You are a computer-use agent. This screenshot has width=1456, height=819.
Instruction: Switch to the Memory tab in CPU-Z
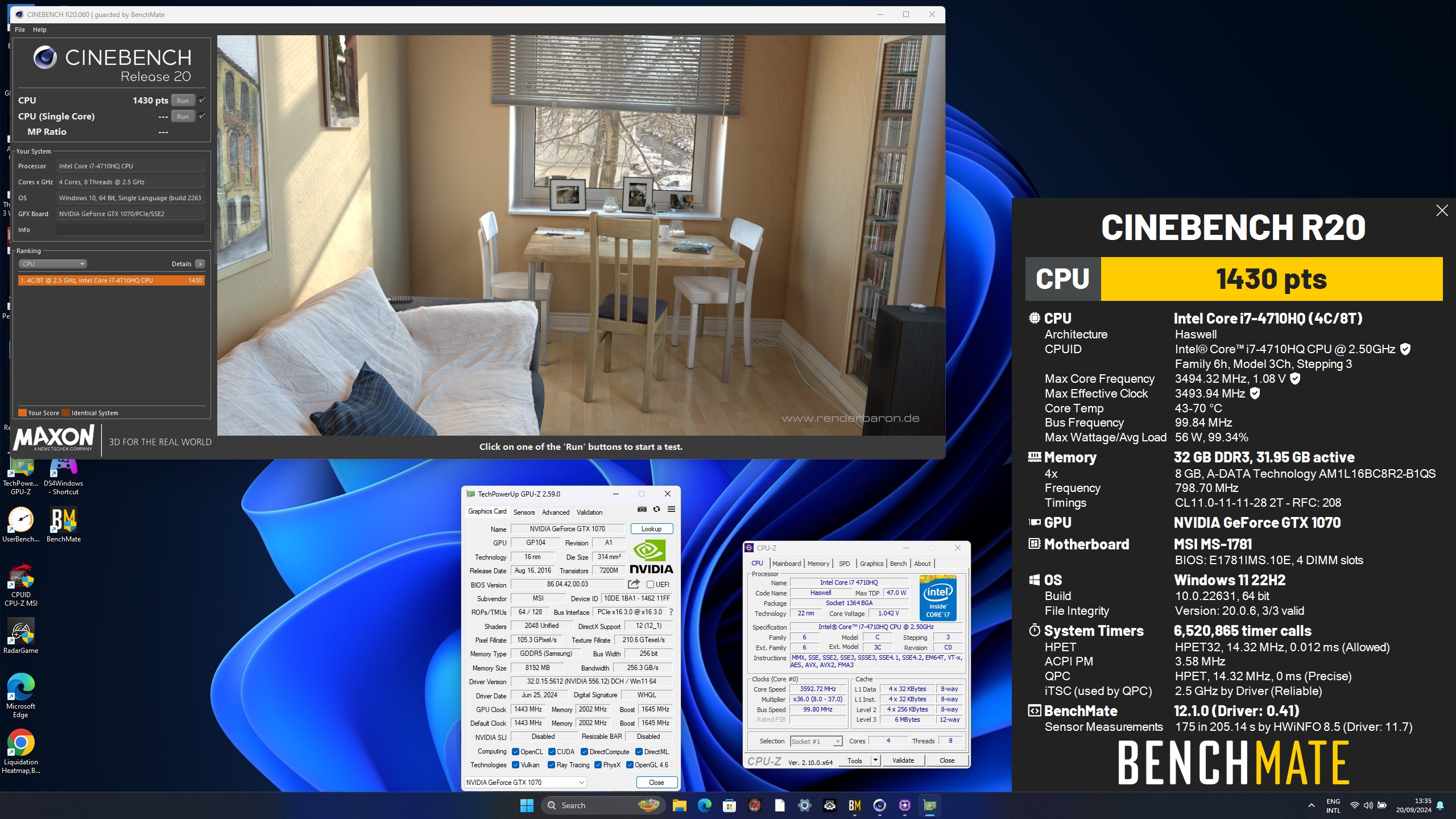[818, 564]
